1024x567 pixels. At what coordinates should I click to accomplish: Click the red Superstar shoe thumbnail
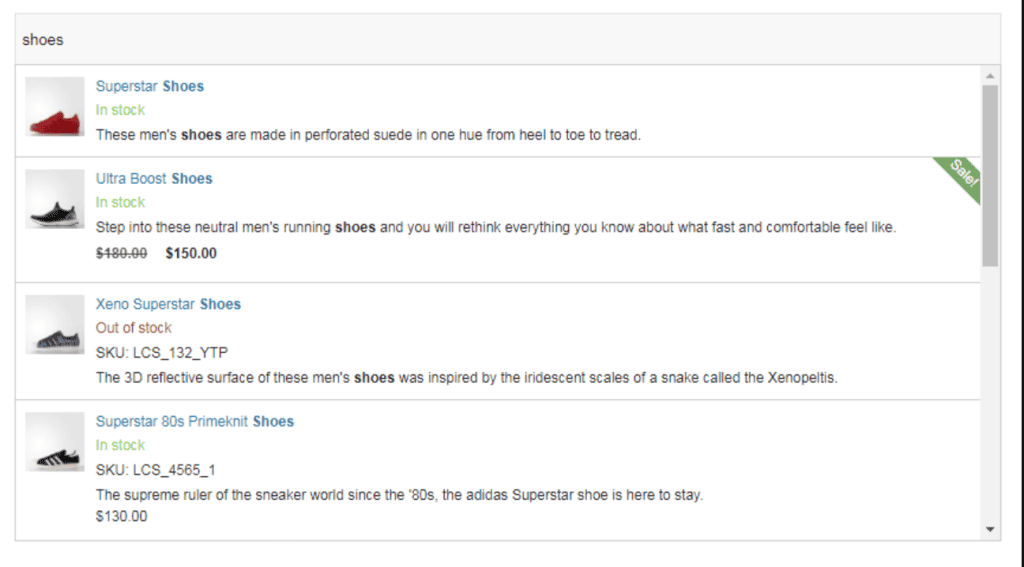pyautogui.click(x=55, y=106)
